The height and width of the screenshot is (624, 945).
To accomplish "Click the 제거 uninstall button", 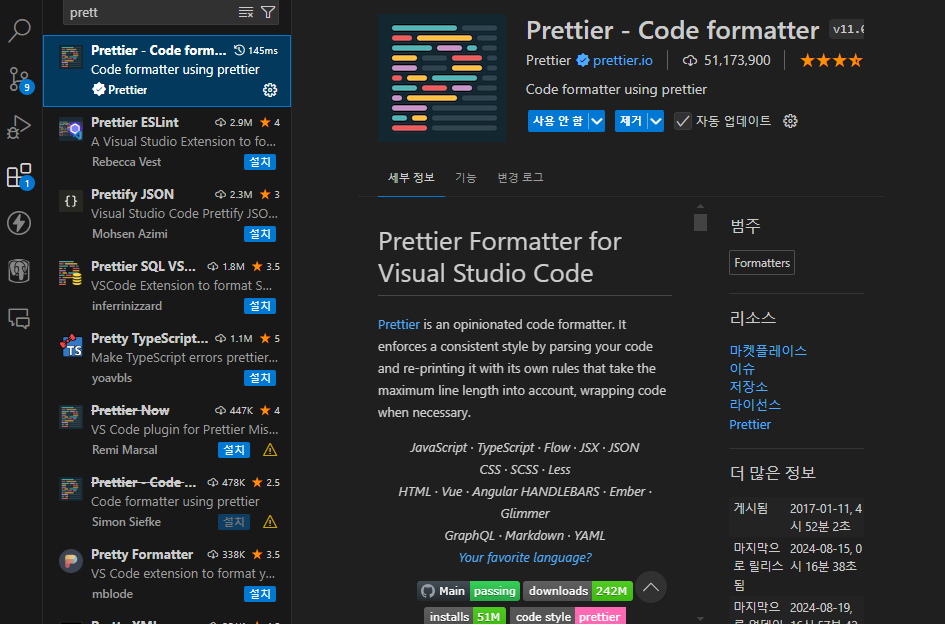I will tap(631, 121).
